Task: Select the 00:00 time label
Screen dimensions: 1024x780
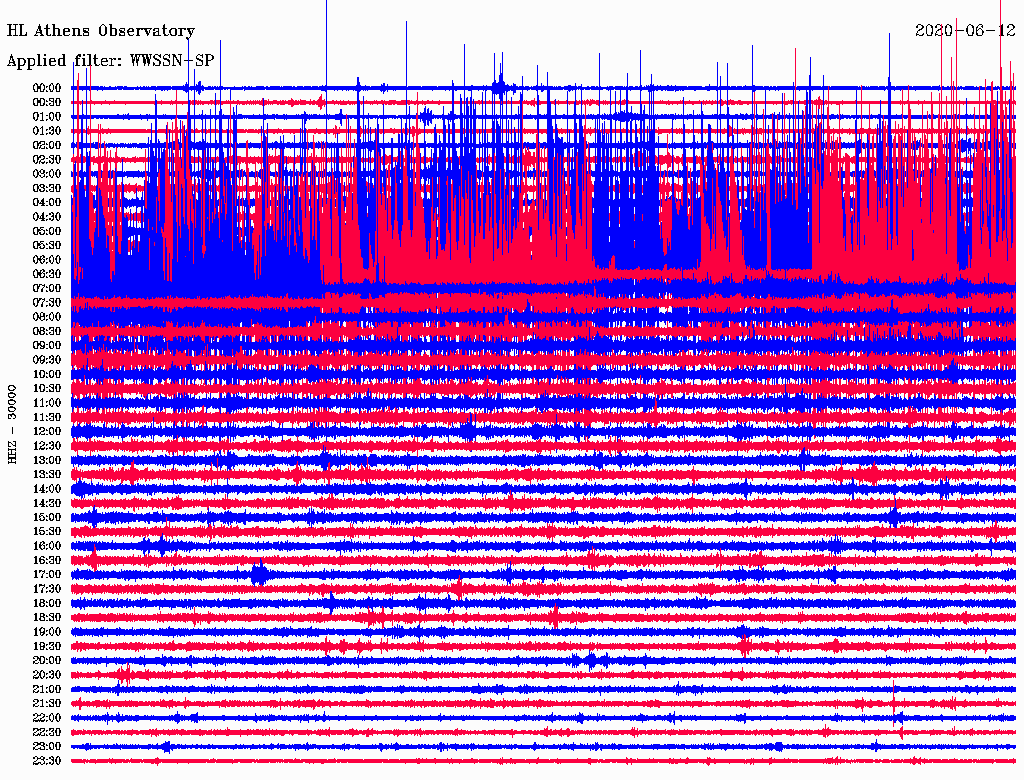Action: click(x=47, y=88)
